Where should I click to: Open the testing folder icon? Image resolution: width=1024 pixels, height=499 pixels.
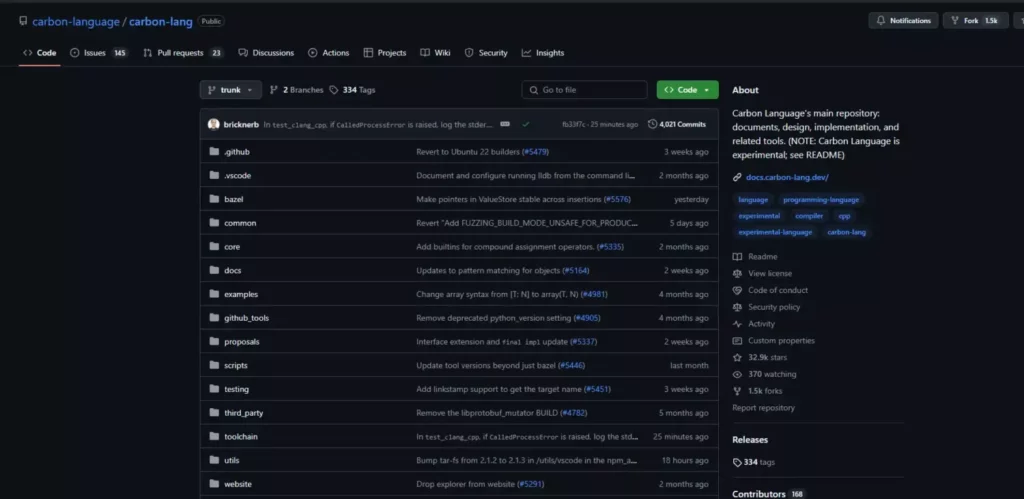[214, 389]
